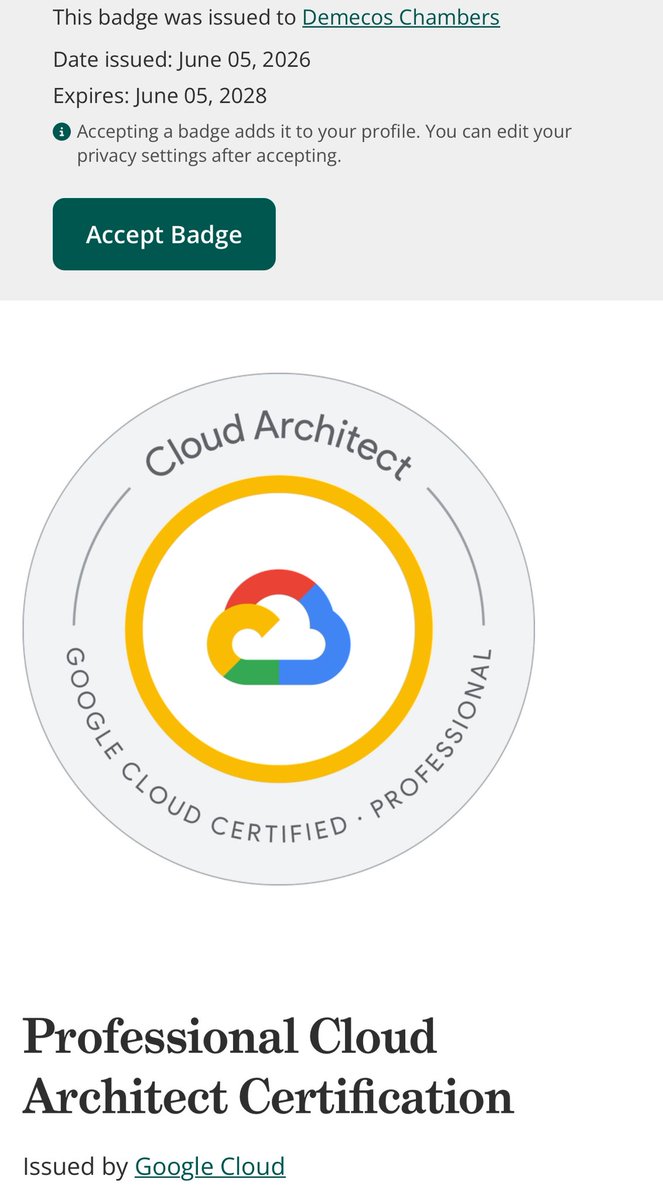Screen dimensions: 663x1200
Task: Click the info icon beside the accepting note
Action: tap(62, 132)
